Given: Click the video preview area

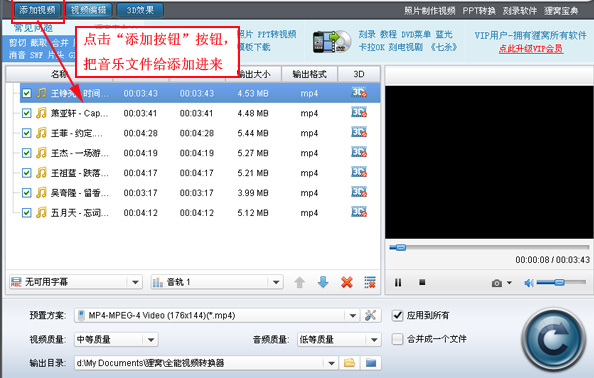Looking at the screenshot, I should click(489, 162).
